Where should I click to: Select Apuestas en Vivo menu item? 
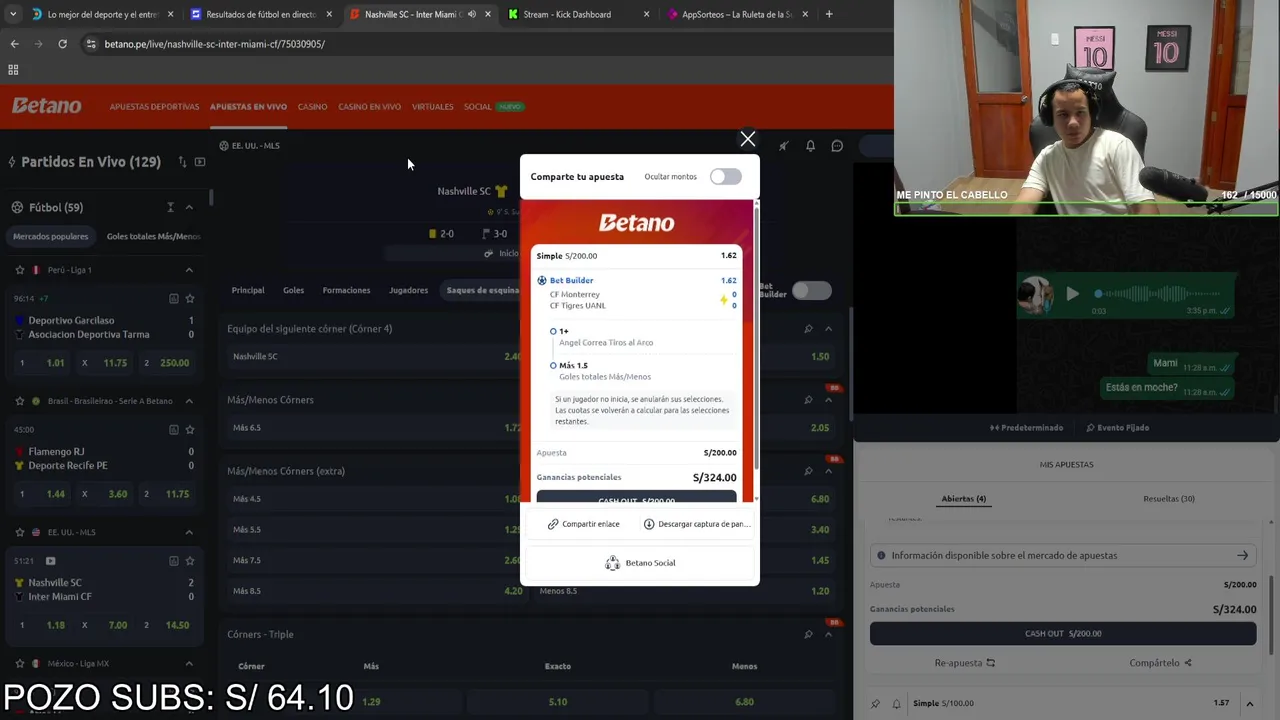(x=248, y=107)
